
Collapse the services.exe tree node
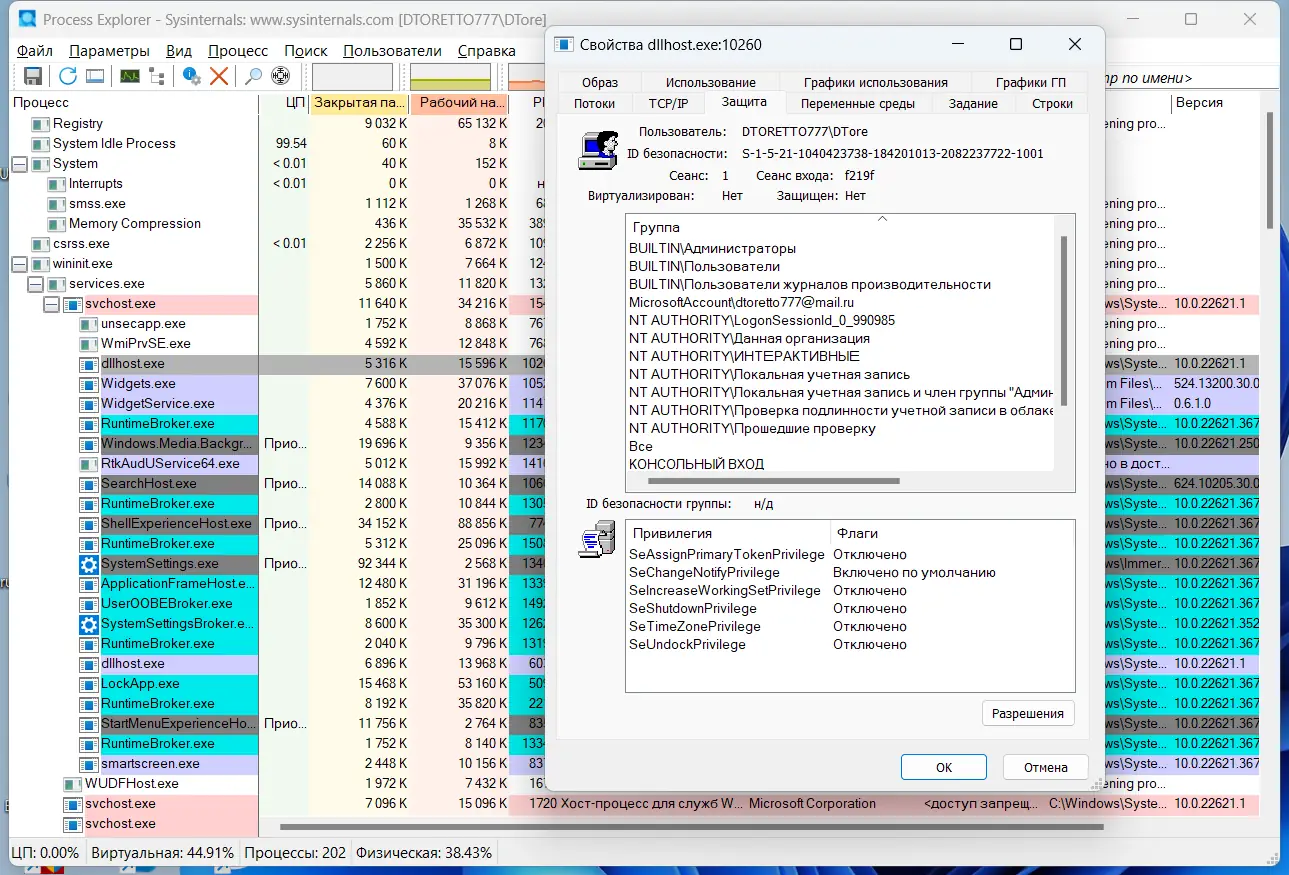pos(36,284)
